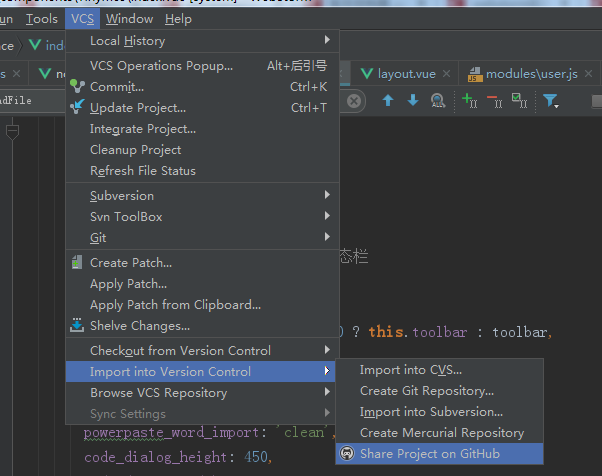The image size is (602, 476).
Task: Click the Update Project arrow icon
Action: pos(77,106)
